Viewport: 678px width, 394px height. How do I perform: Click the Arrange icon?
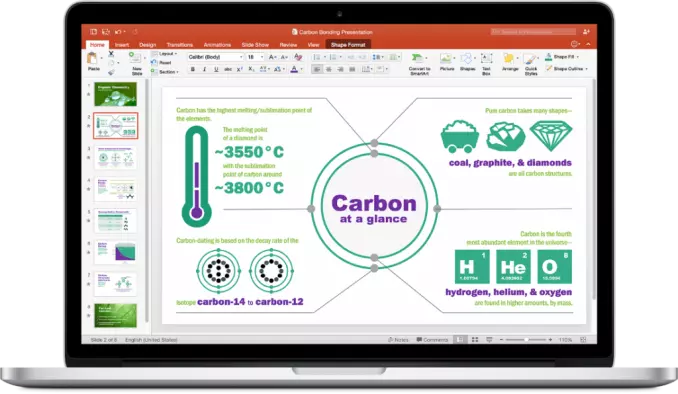509,58
